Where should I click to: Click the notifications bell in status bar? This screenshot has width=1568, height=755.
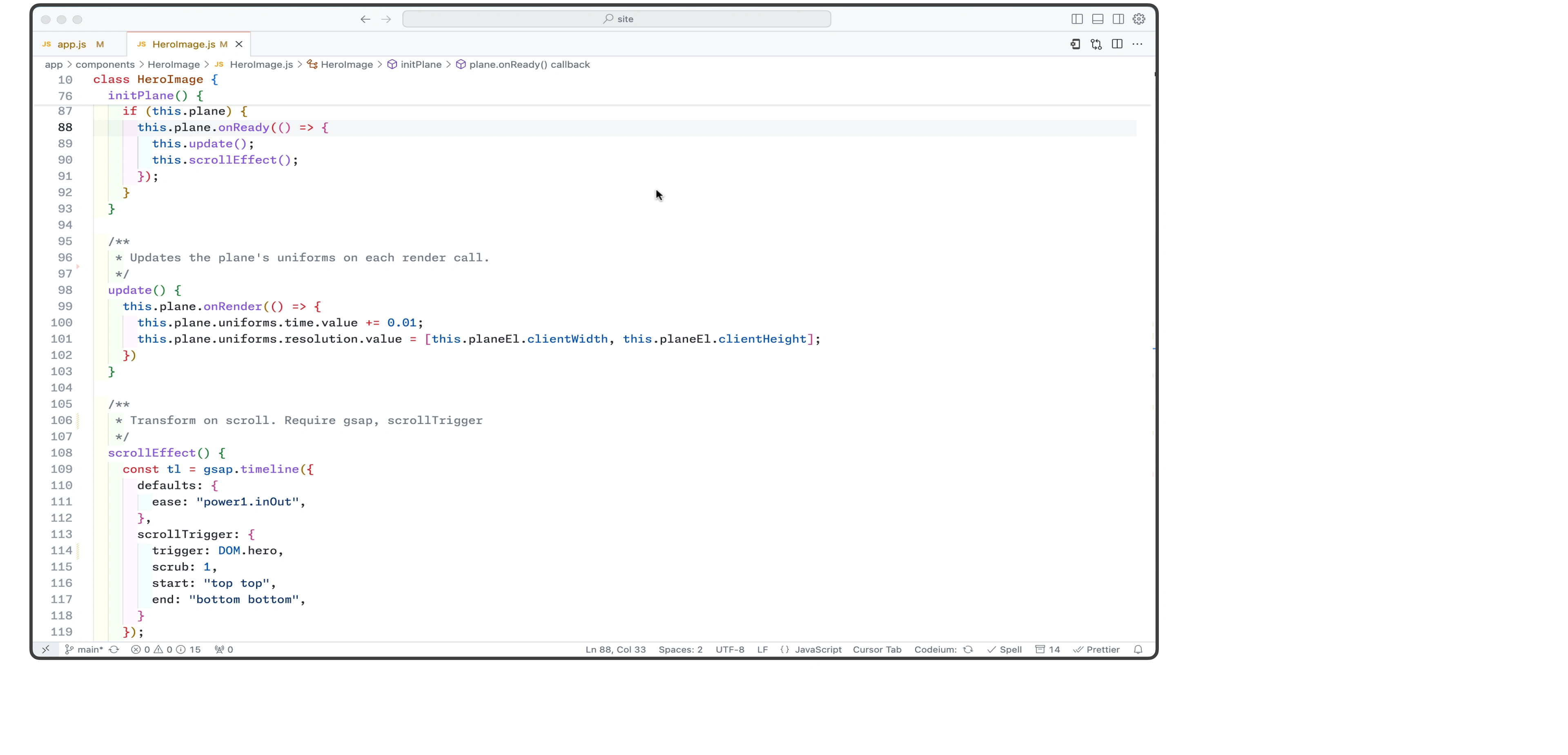[x=1138, y=649]
